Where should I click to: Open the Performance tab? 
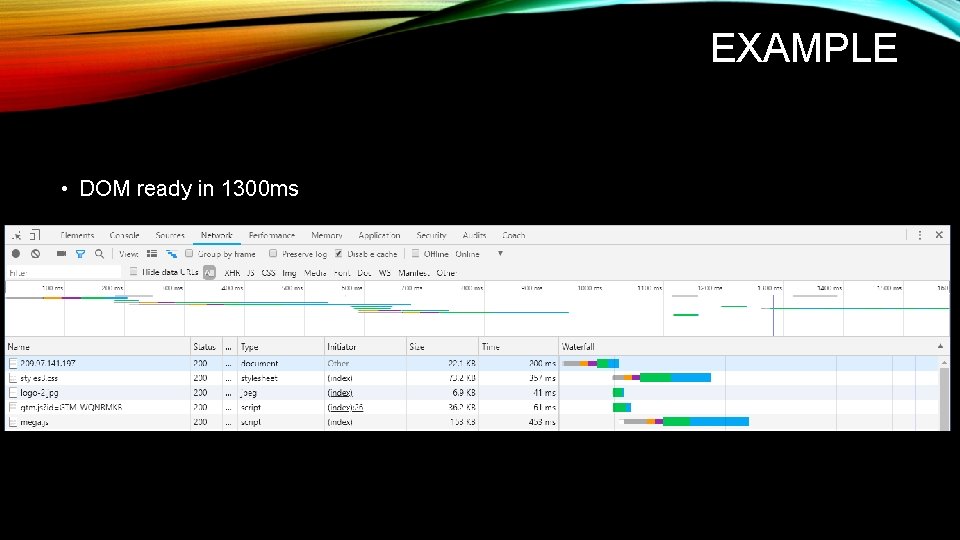(x=272, y=235)
